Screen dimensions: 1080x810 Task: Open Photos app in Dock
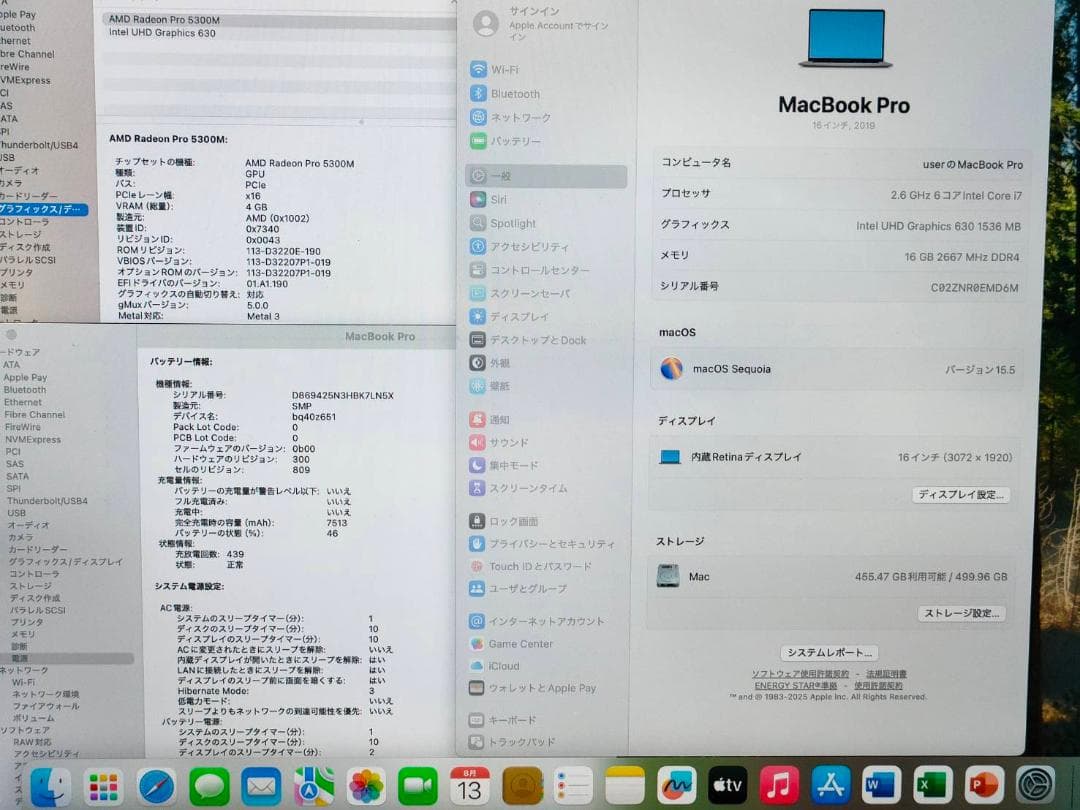point(366,786)
